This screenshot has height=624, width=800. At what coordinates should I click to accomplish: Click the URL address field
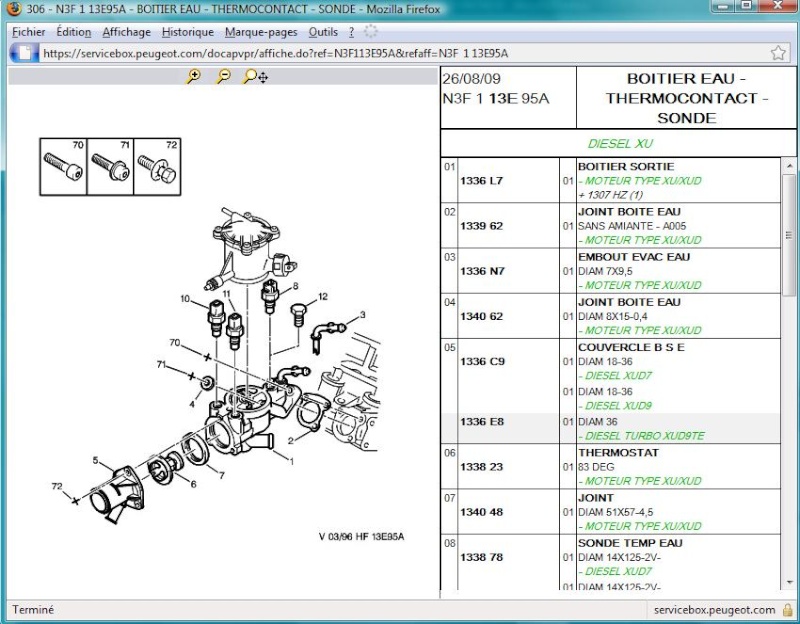point(403,53)
